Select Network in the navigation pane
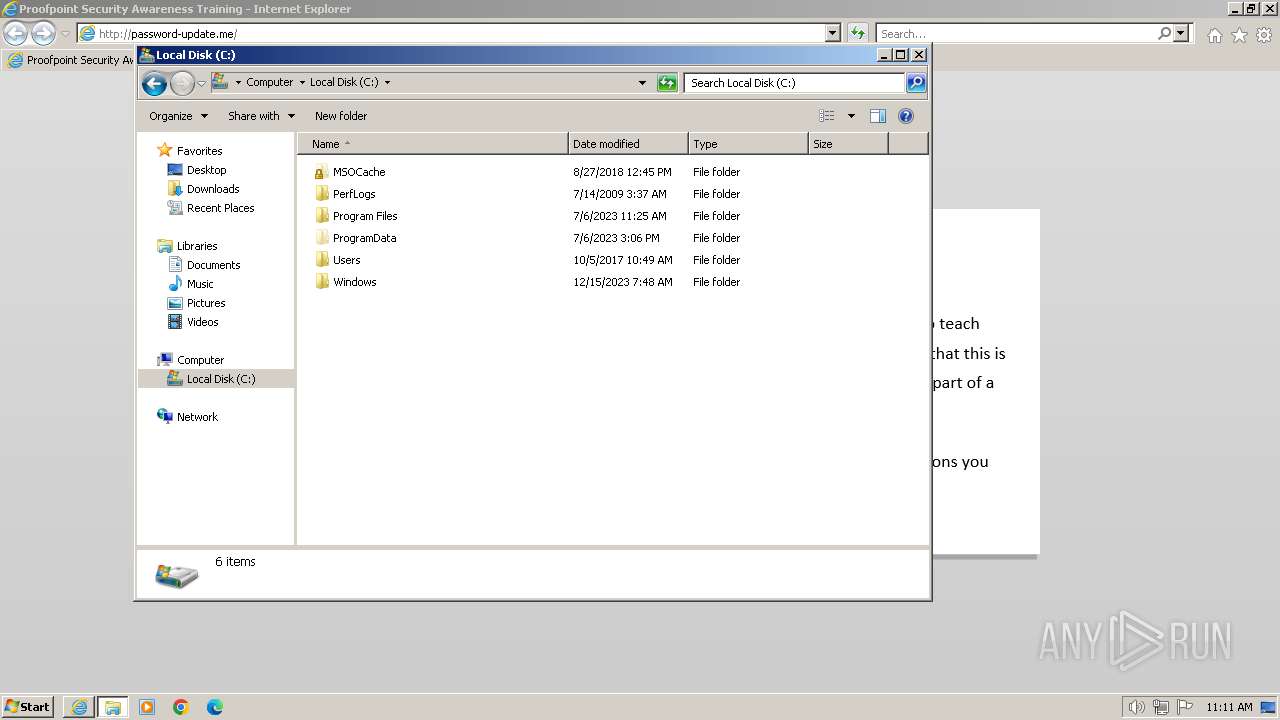Screen dimensions: 1280x720 click(197, 417)
